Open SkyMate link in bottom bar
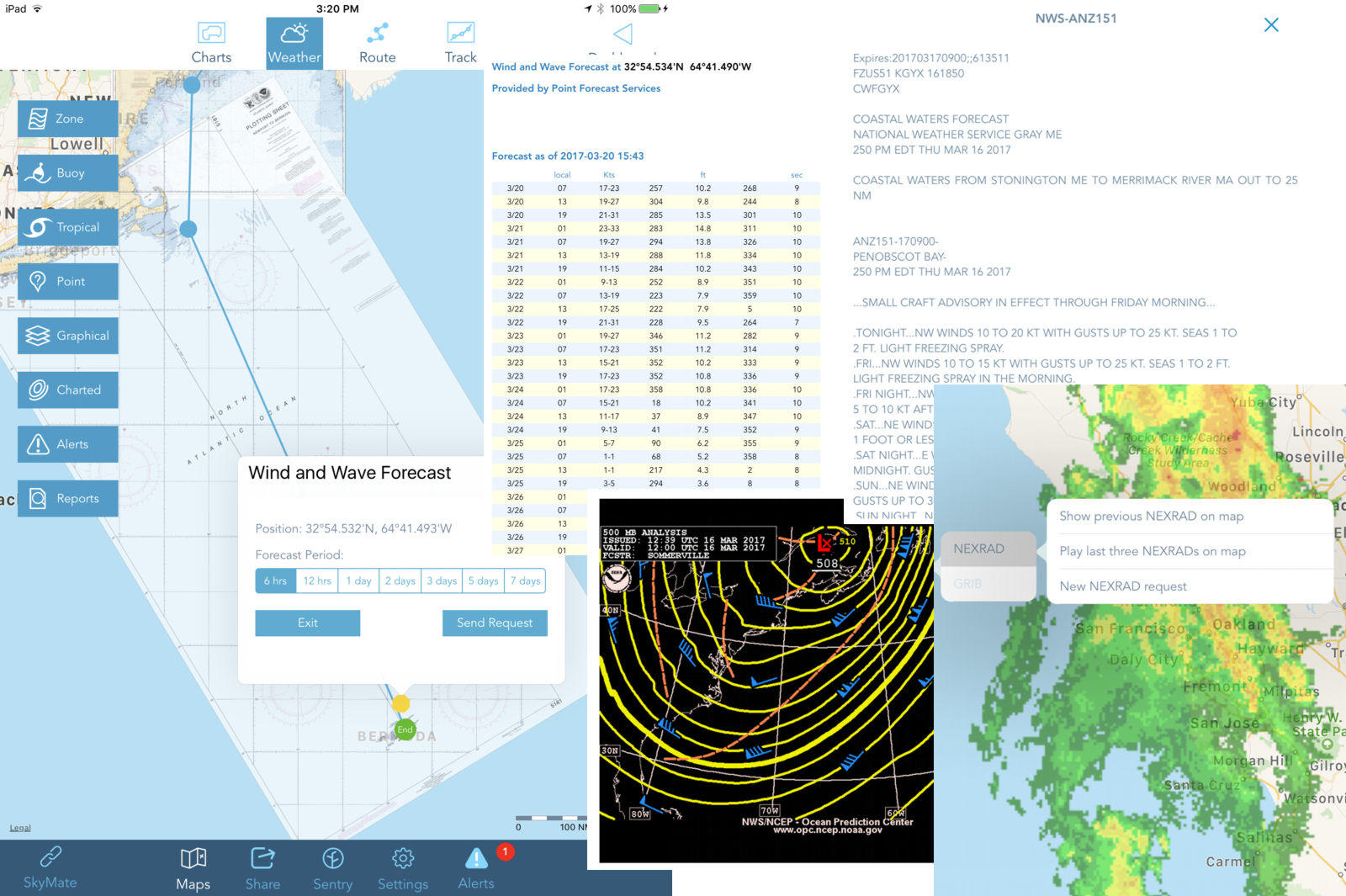The width and height of the screenshot is (1346, 896). click(50, 868)
